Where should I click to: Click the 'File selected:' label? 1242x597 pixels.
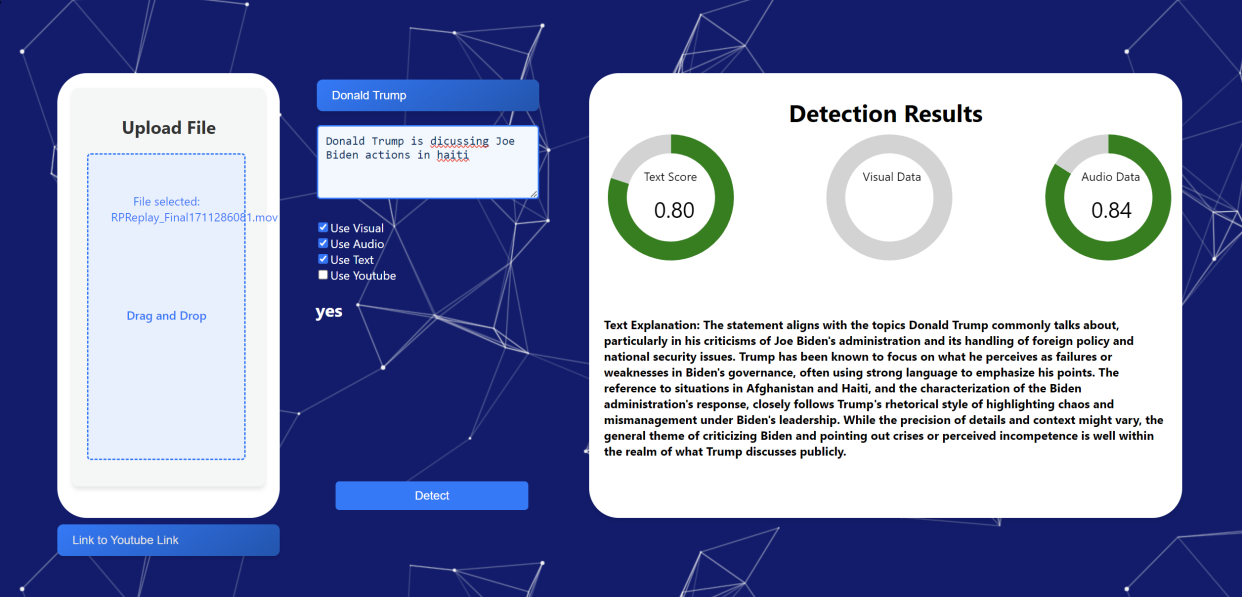point(166,202)
